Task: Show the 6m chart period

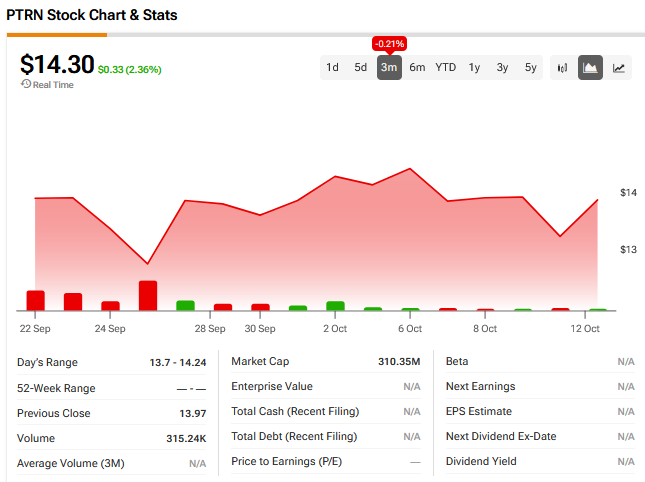Action: coord(417,68)
